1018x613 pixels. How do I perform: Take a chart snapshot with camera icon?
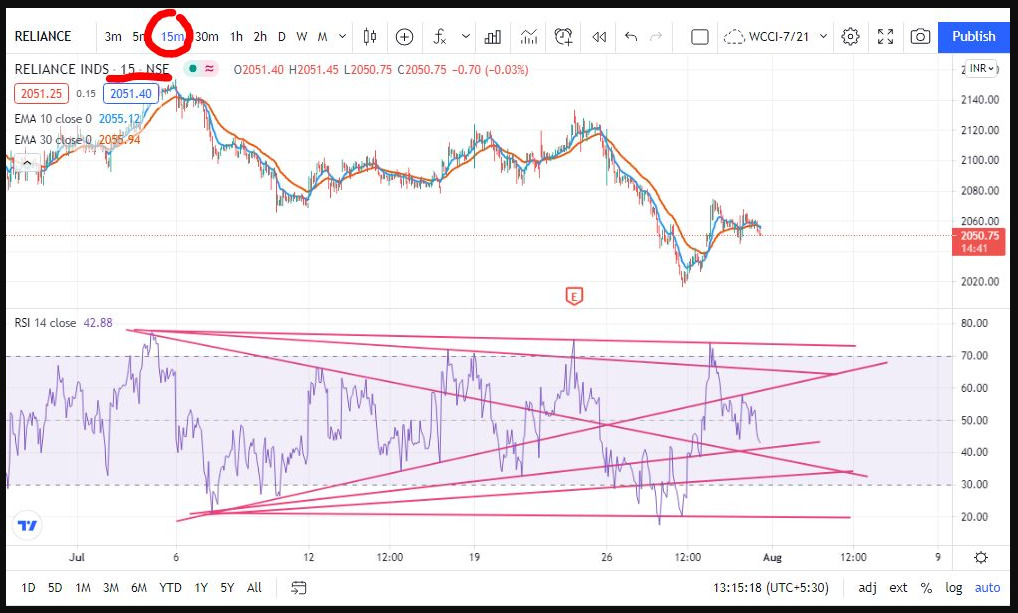pyautogui.click(x=920, y=37)
